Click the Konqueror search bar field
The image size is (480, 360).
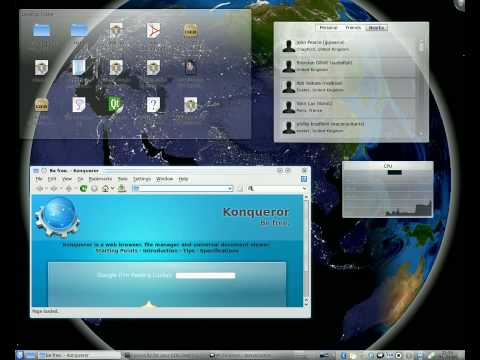click(x=277, y=189)
